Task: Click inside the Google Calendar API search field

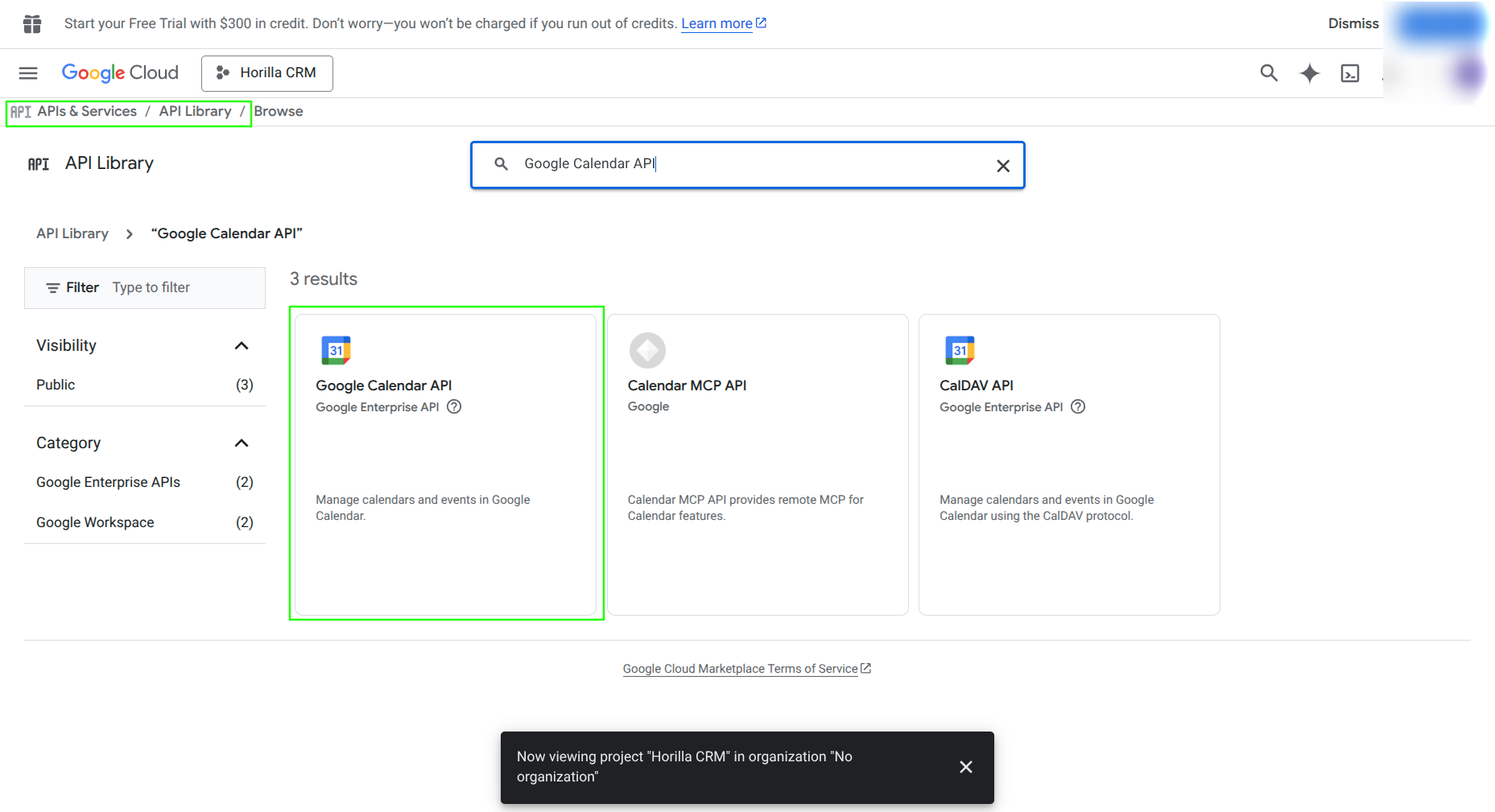Action: 748,165
